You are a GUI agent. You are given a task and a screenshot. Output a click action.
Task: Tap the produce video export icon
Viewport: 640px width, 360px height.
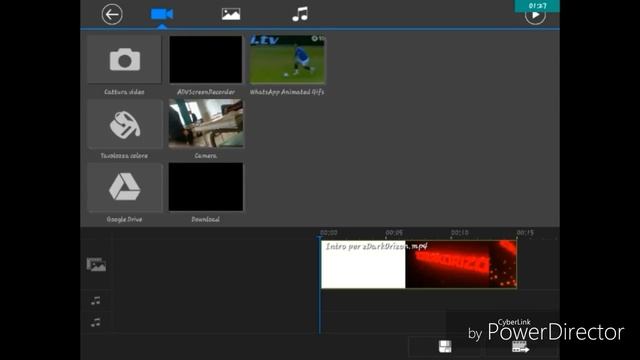point(520,347)
